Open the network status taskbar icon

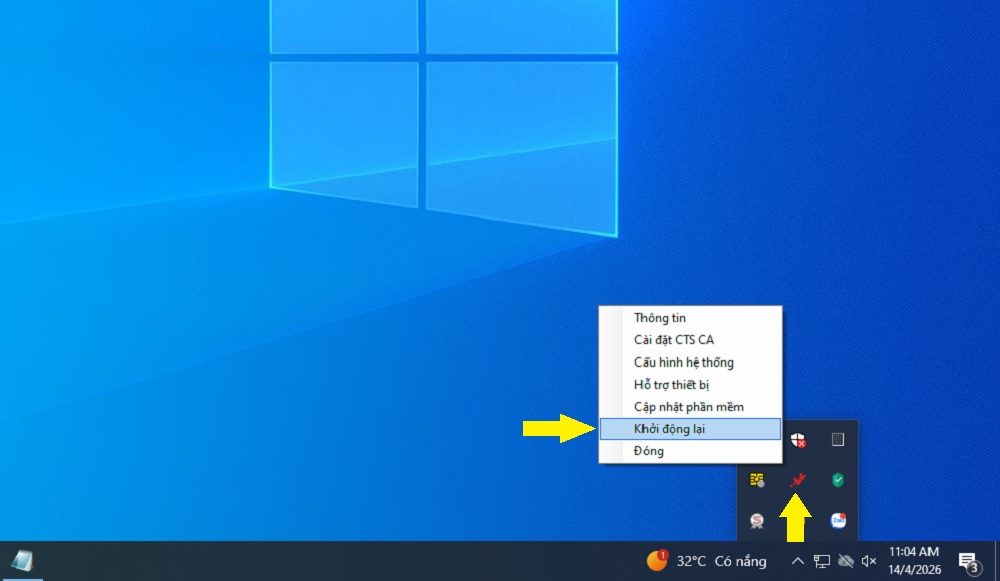822,561
